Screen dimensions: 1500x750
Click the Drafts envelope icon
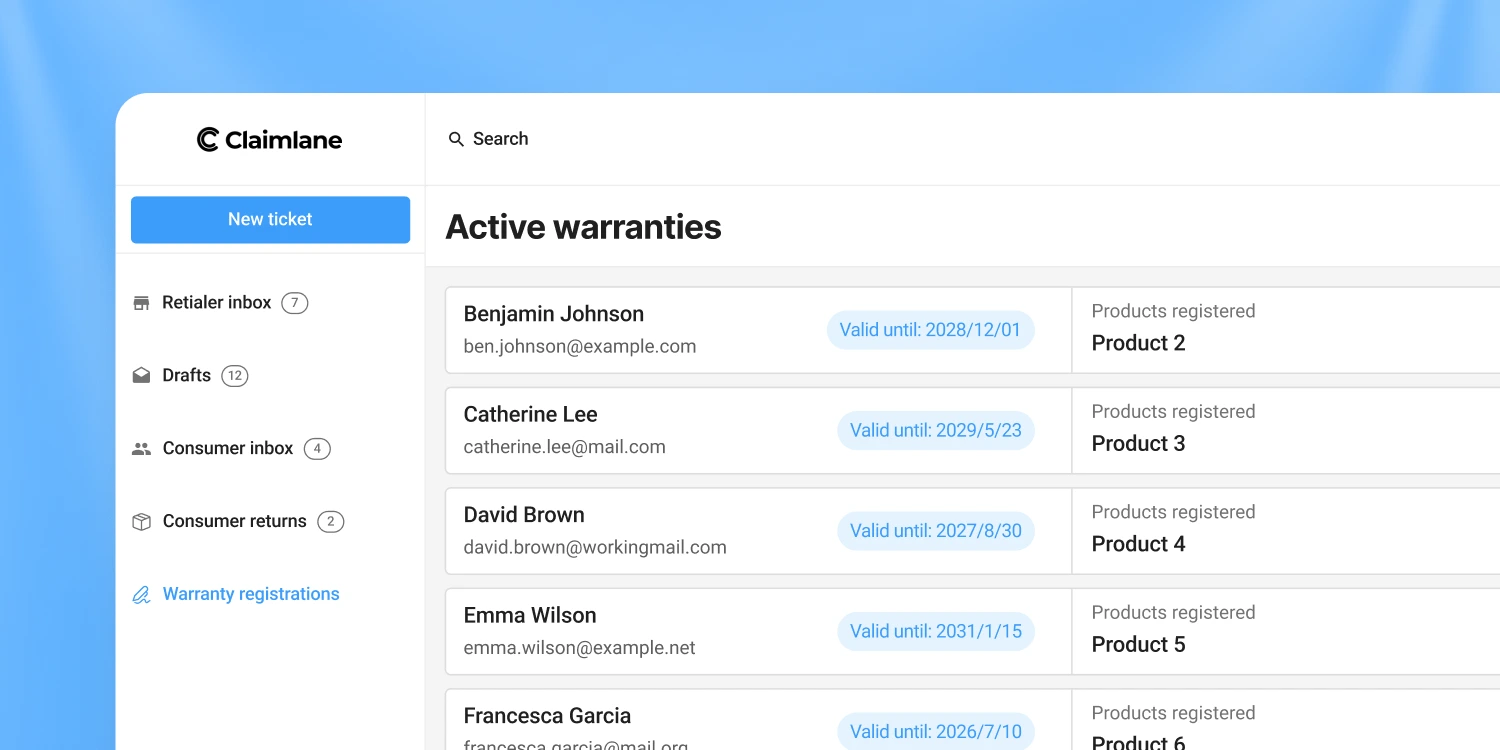pyautogui.click(x=141, y=375)
